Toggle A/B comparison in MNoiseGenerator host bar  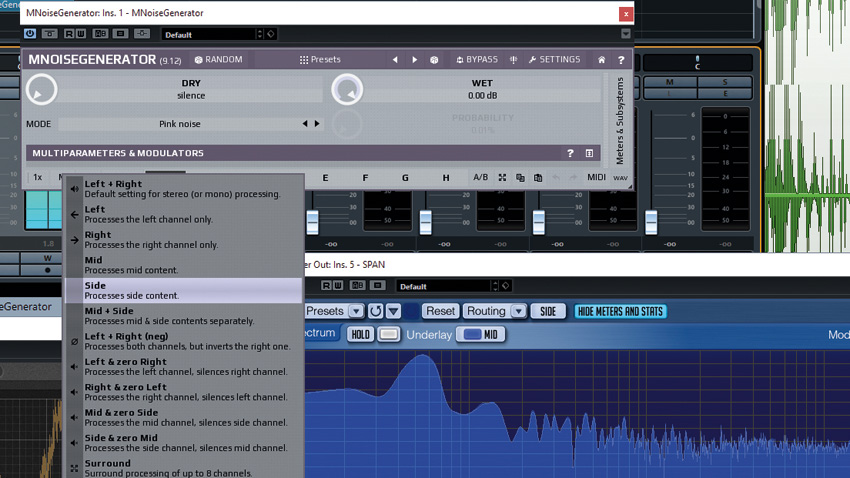click(x=100, y=34)
